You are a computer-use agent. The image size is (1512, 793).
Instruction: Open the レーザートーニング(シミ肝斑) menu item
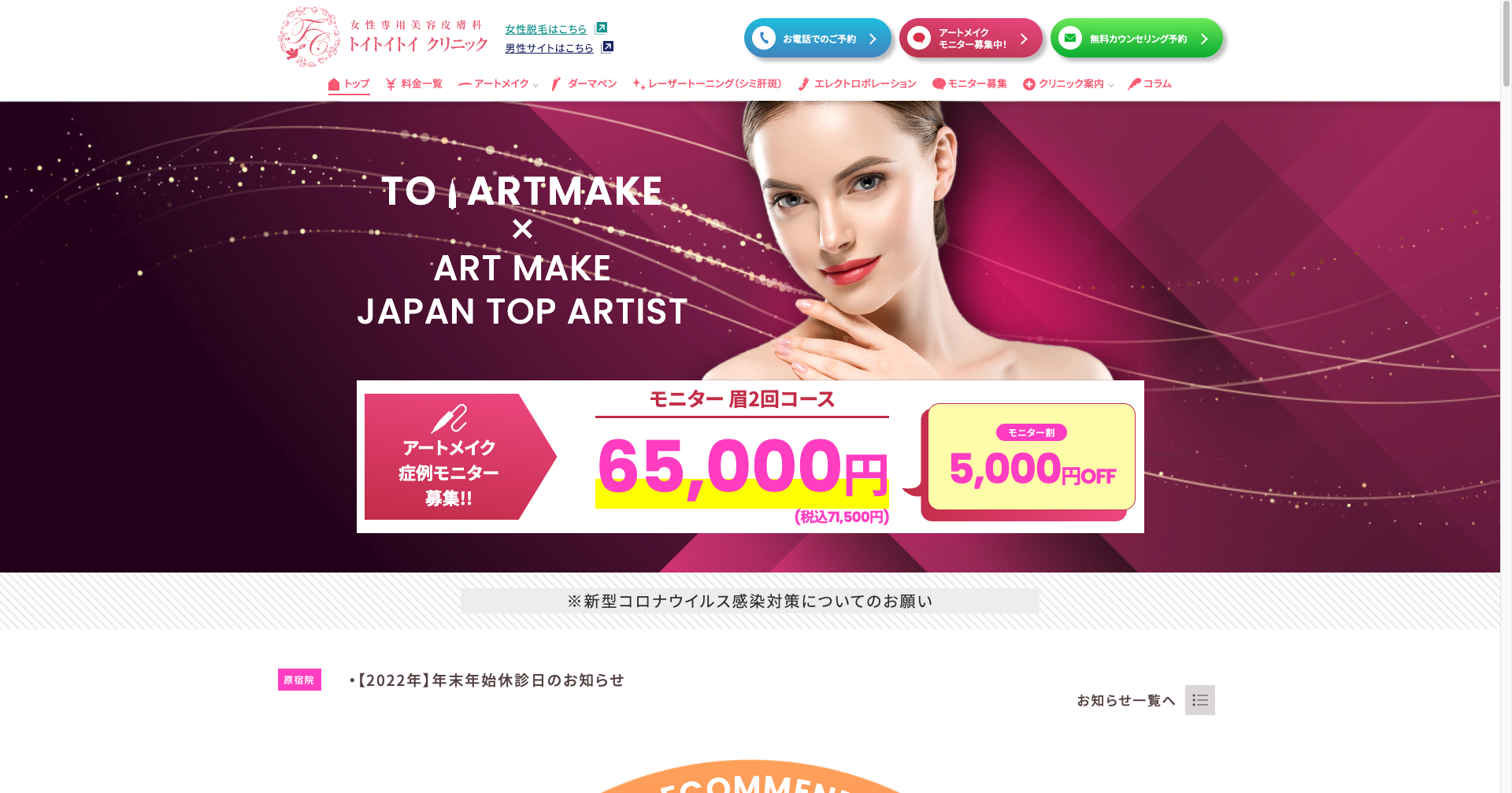[x=706, y=84]
